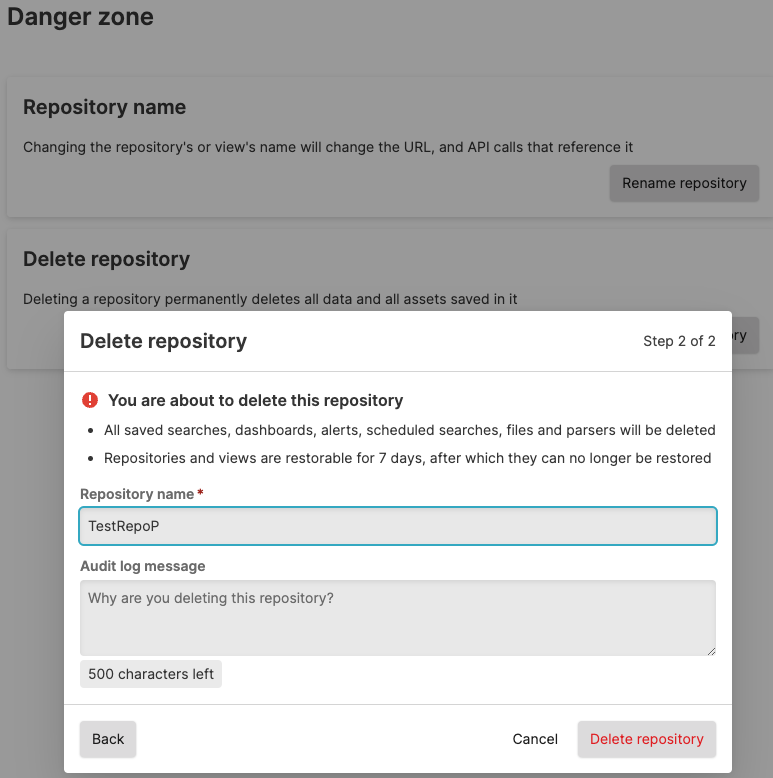Cancel the delete repository dialog
Screen dimensions: 773x778
pyautogui.click(x=535, y=739)
